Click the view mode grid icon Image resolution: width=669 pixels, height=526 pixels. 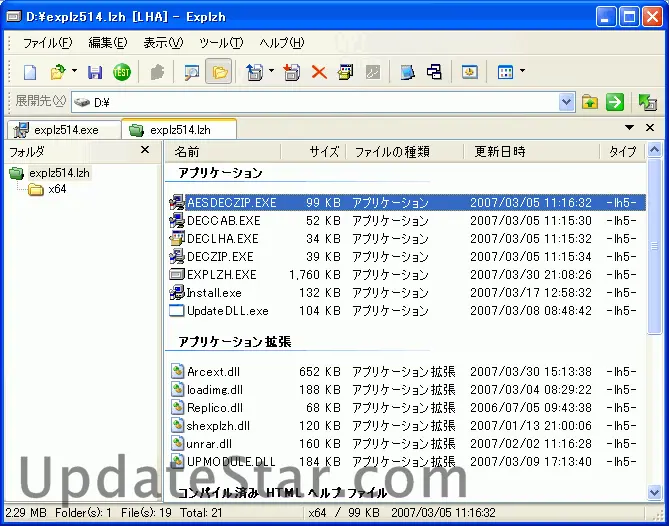click(505, 72)
